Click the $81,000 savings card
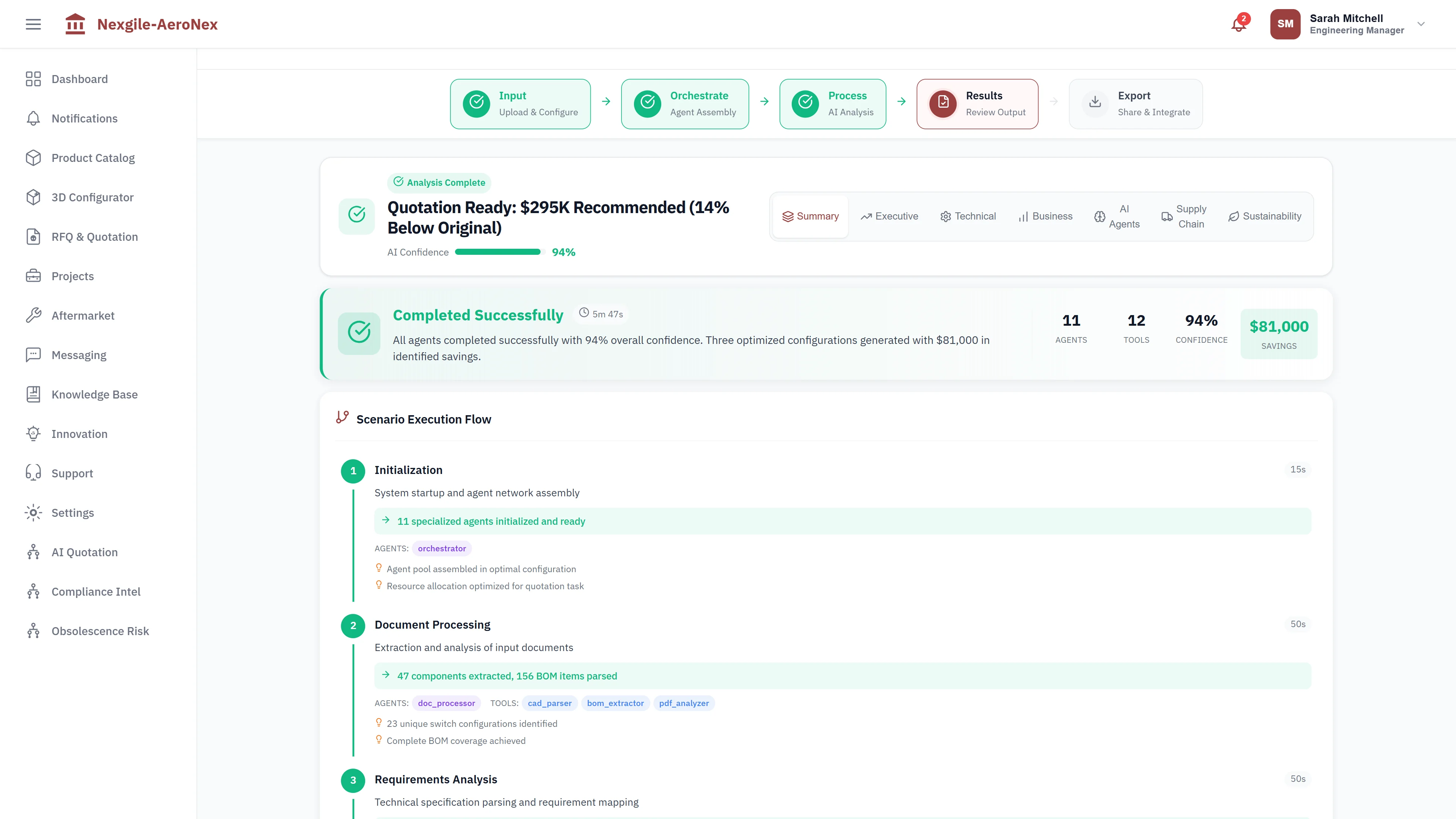The image size is (1456, 819). 1279,334
